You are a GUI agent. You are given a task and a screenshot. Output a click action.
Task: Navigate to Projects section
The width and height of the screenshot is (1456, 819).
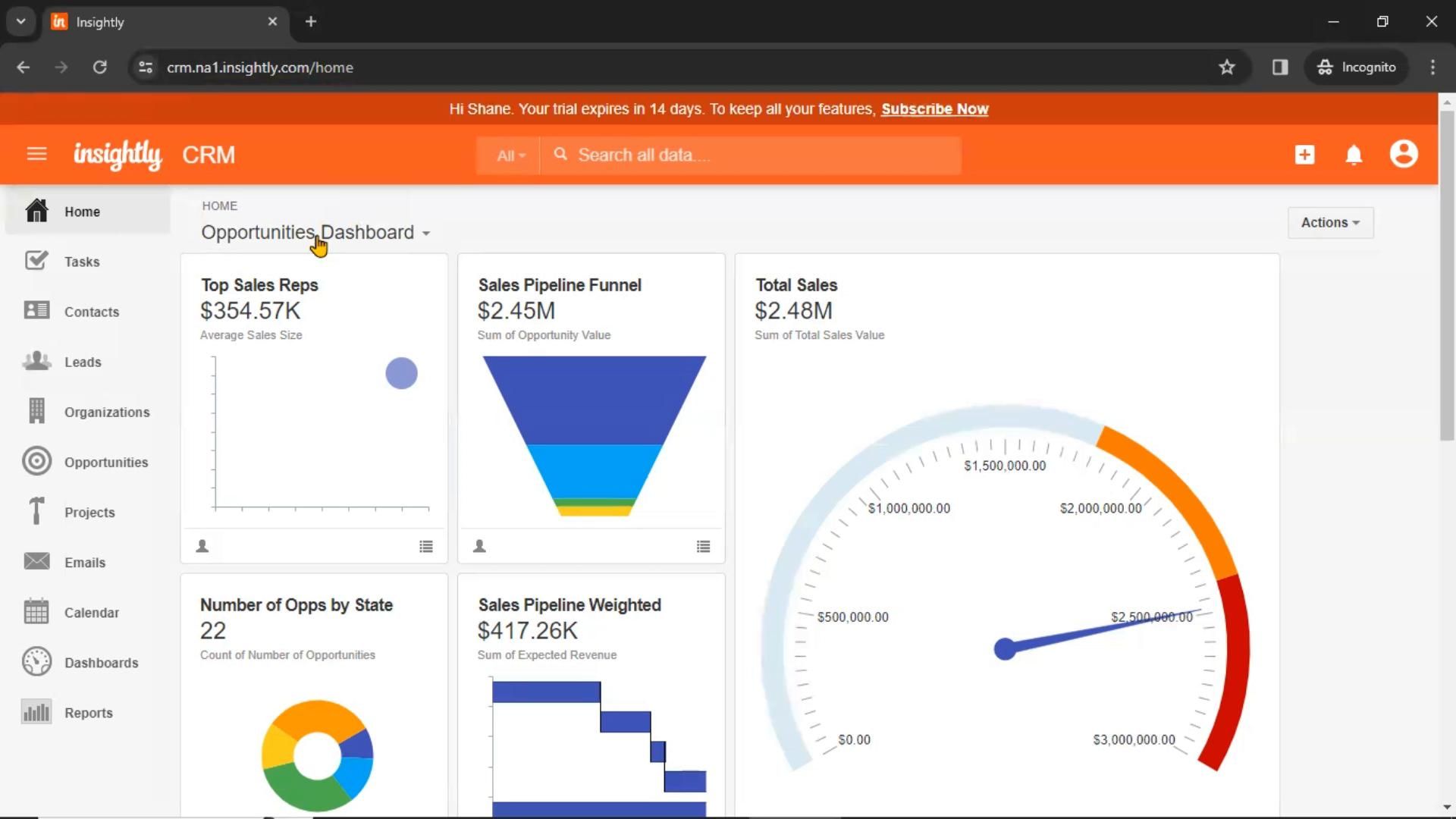pyautogui.click(x=89, y=512)
